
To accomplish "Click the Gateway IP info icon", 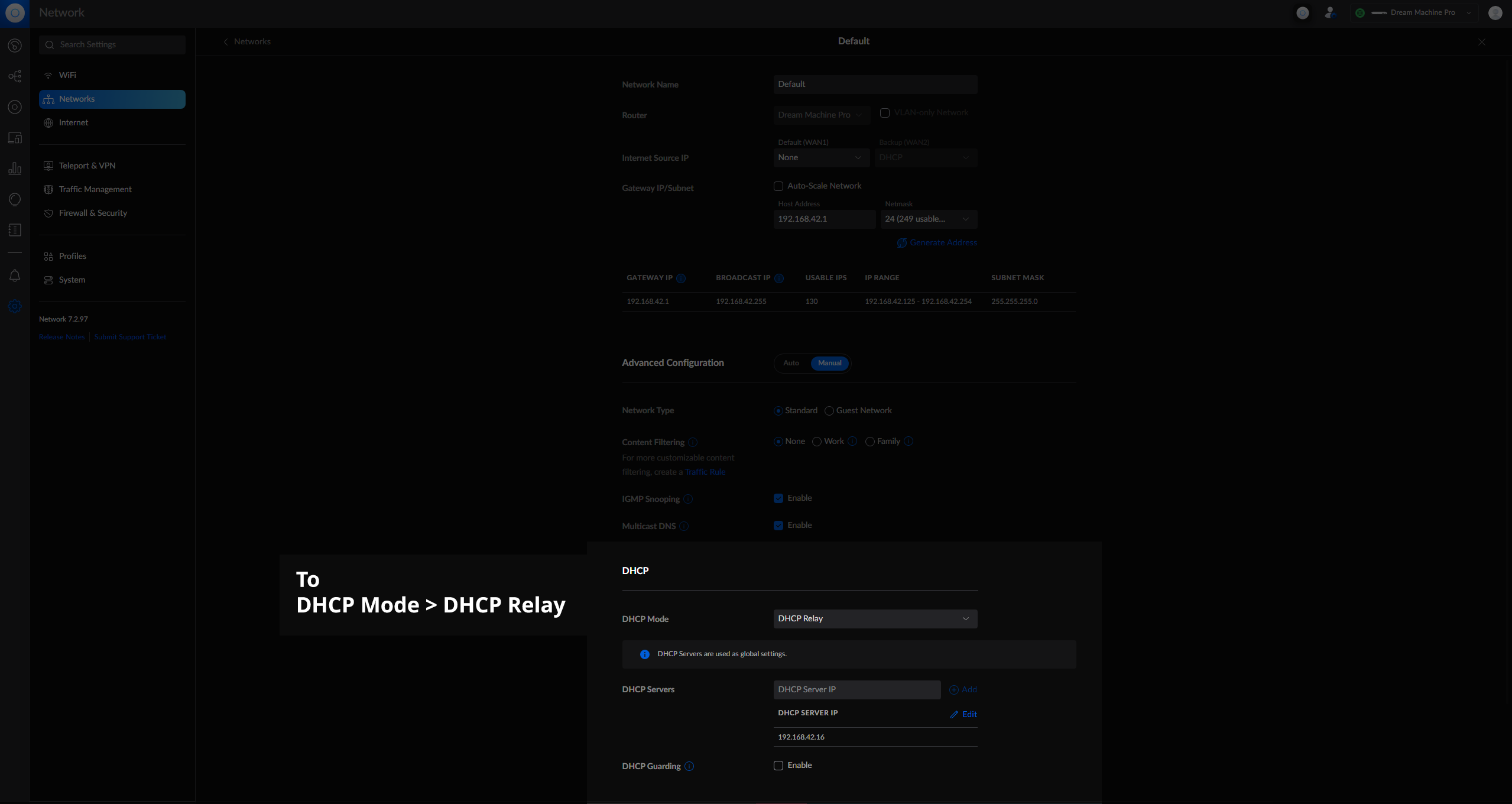I will click(681, 278).
